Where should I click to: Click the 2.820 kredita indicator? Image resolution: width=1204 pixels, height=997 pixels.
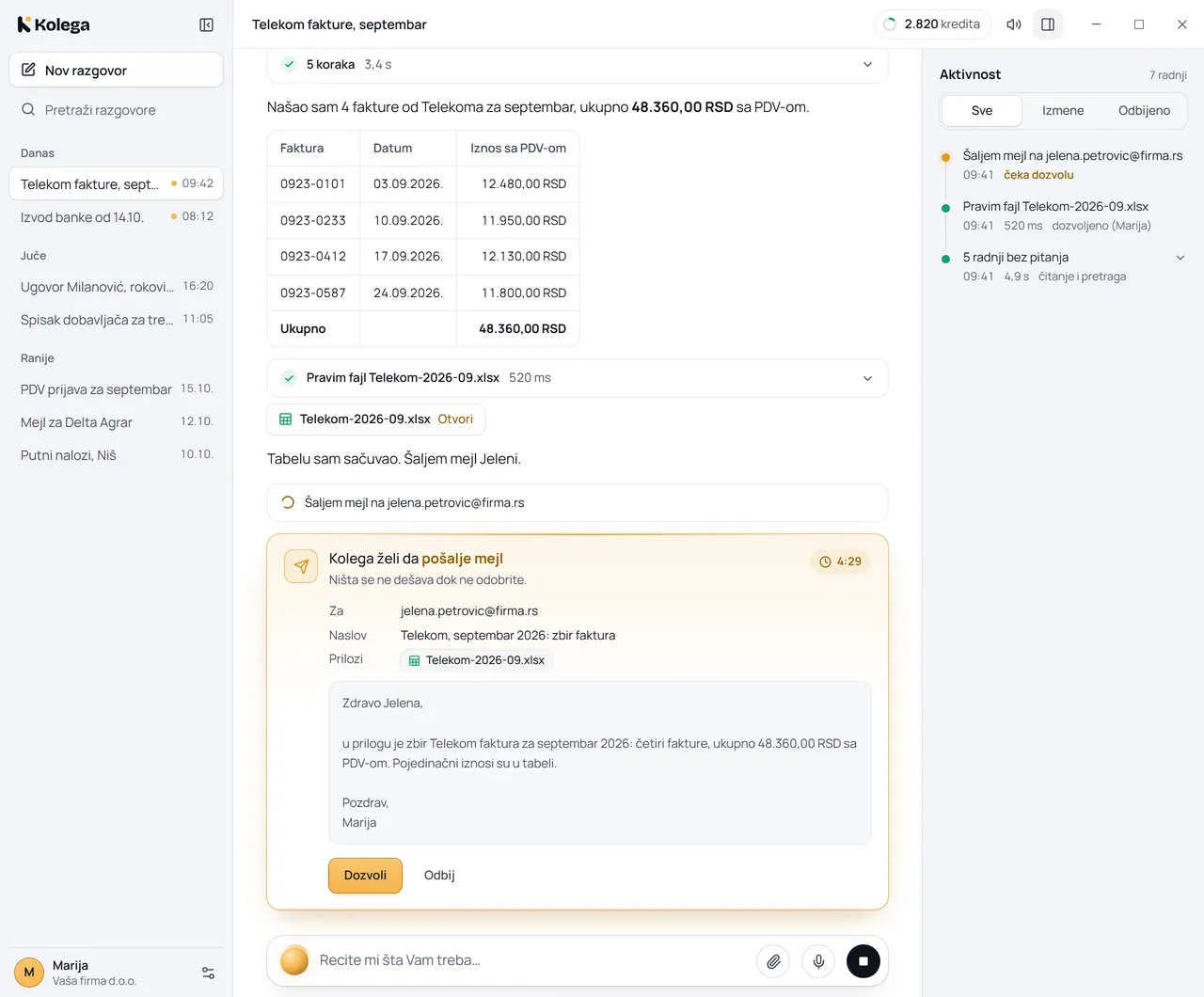932,24
